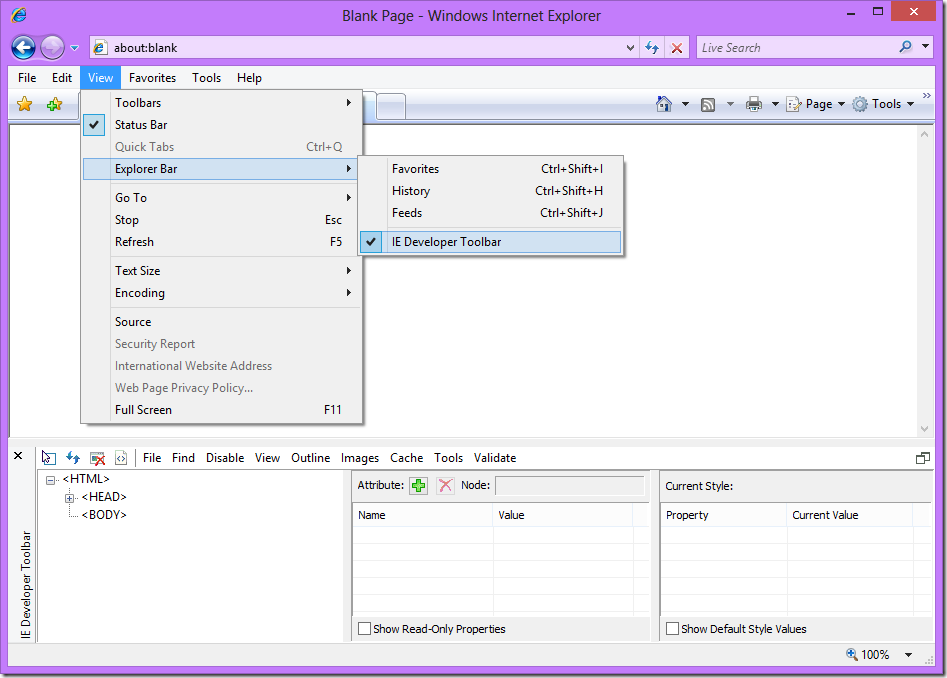Click Add to Favorites icon

54,104
